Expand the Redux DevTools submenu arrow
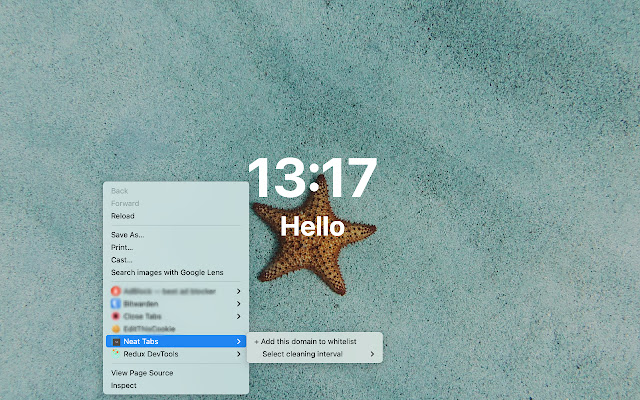 238,354
